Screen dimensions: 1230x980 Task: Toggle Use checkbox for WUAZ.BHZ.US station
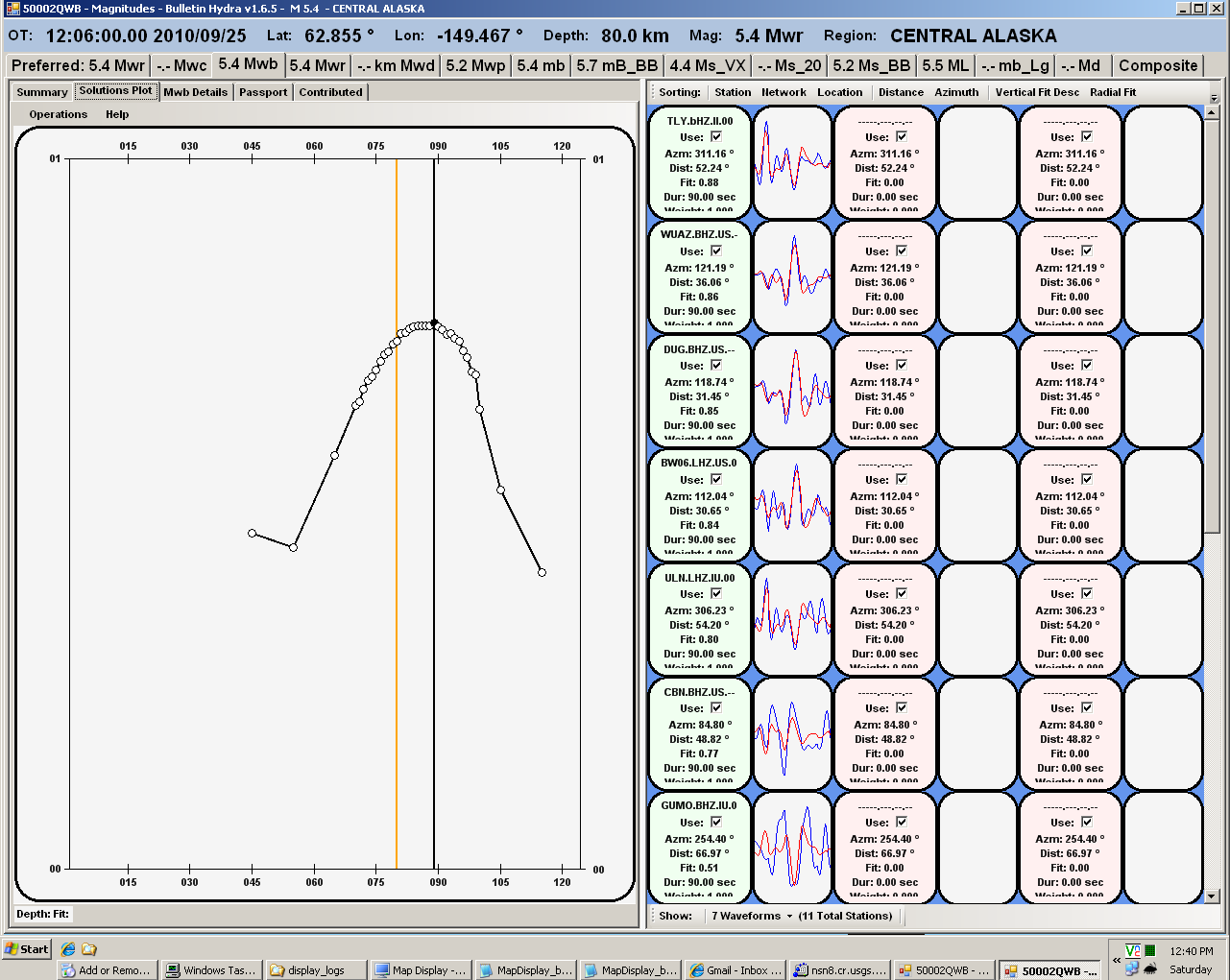pos(716,251)
